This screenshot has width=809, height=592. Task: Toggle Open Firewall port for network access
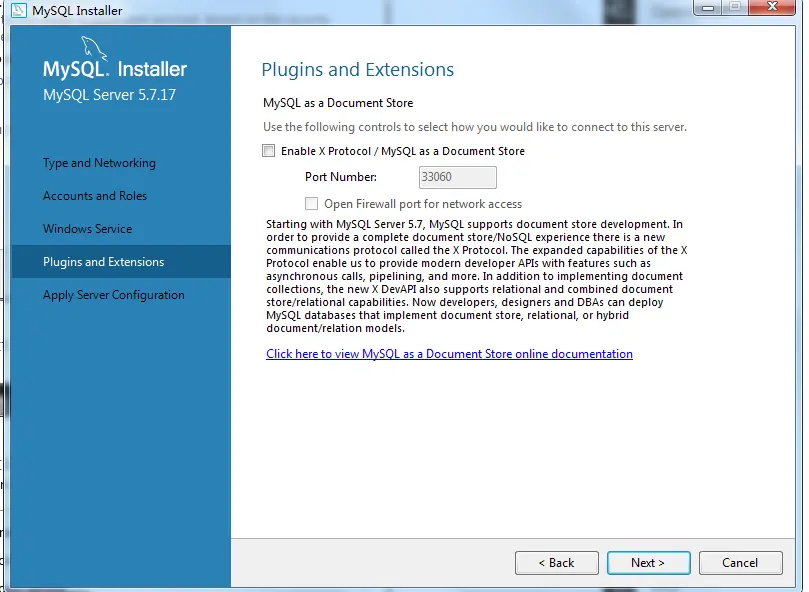(311, 203)
